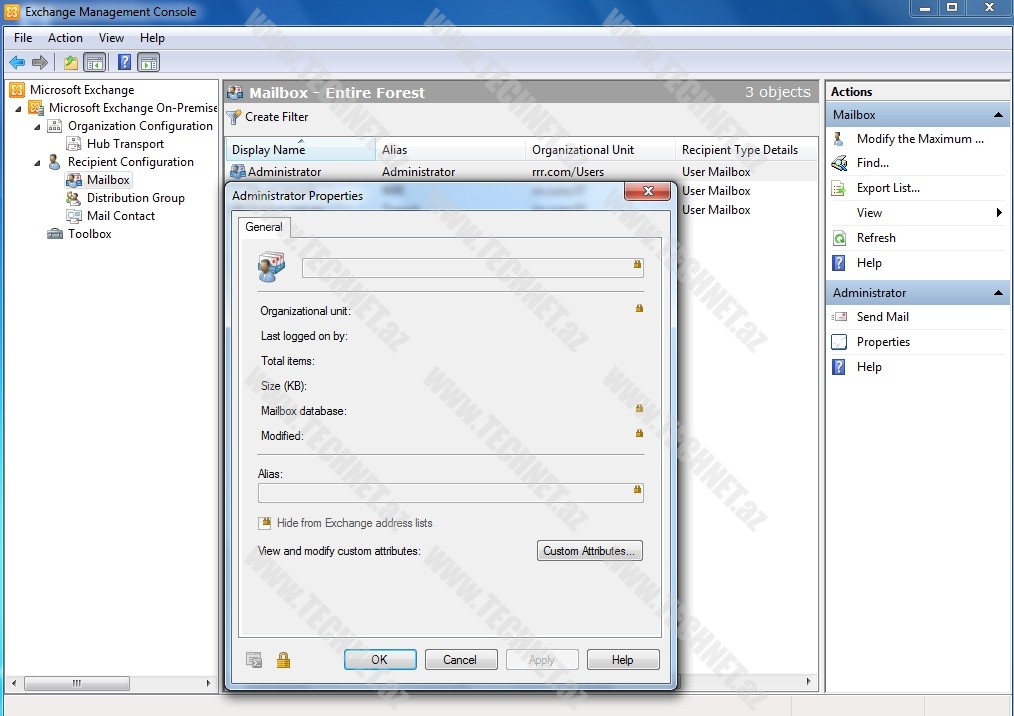The height and width of the screenshot is (716, 1014).
Task: Toggle Show/Hide Console Tree toolbar button
Action: [x=95, y=62]
